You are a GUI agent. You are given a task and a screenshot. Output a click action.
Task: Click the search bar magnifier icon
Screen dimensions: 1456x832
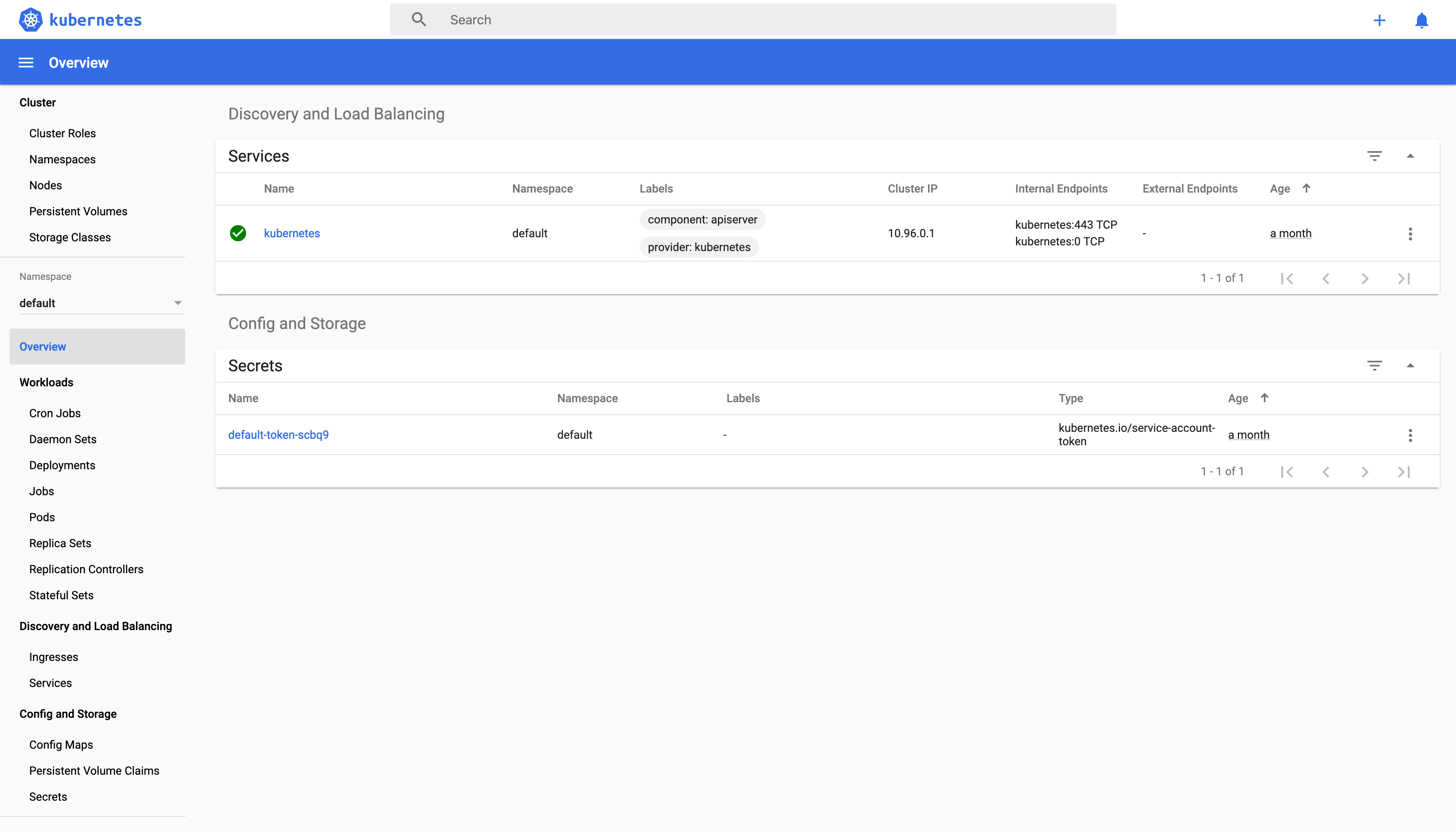pyautogui.click(x=418, y=19)
